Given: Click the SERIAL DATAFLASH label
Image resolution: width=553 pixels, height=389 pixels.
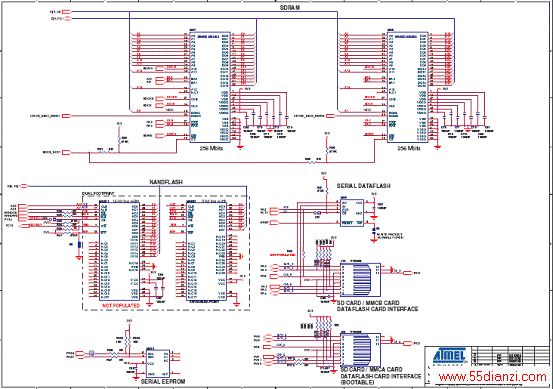Looking at the screenshot, I should point(363,186).
